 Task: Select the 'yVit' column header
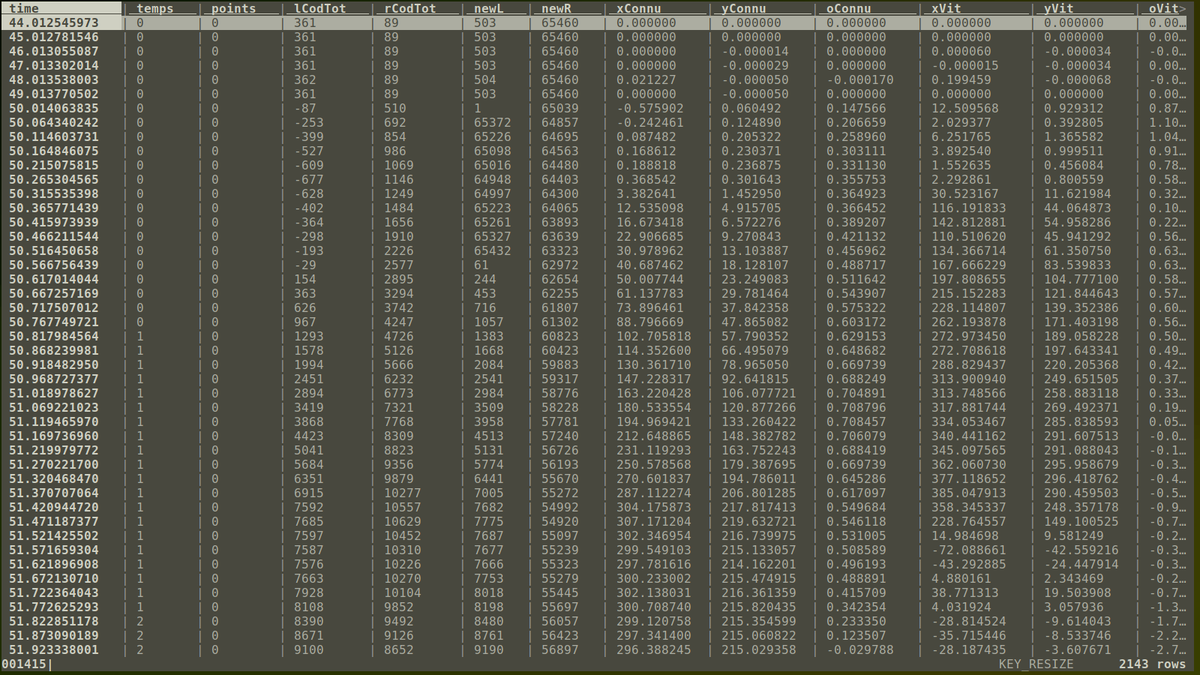point(1062,8)
